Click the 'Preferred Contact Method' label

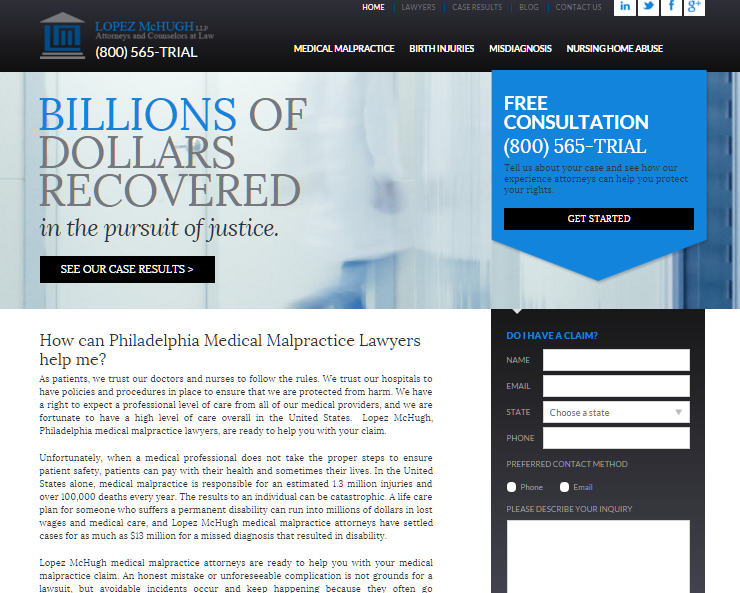tap(567, 464)
